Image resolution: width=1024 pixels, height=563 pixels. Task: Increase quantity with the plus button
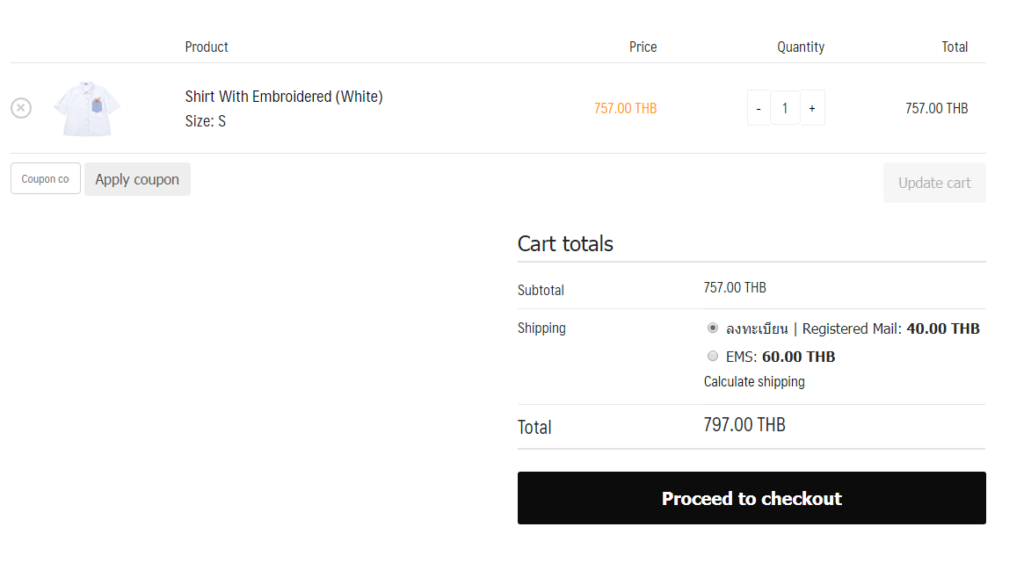coord(812,108)
